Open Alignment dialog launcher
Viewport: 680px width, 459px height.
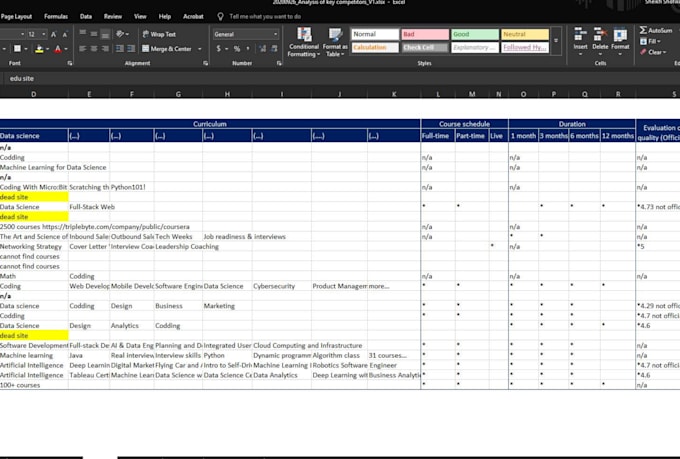pyautogui.click(x=206, y=63)
